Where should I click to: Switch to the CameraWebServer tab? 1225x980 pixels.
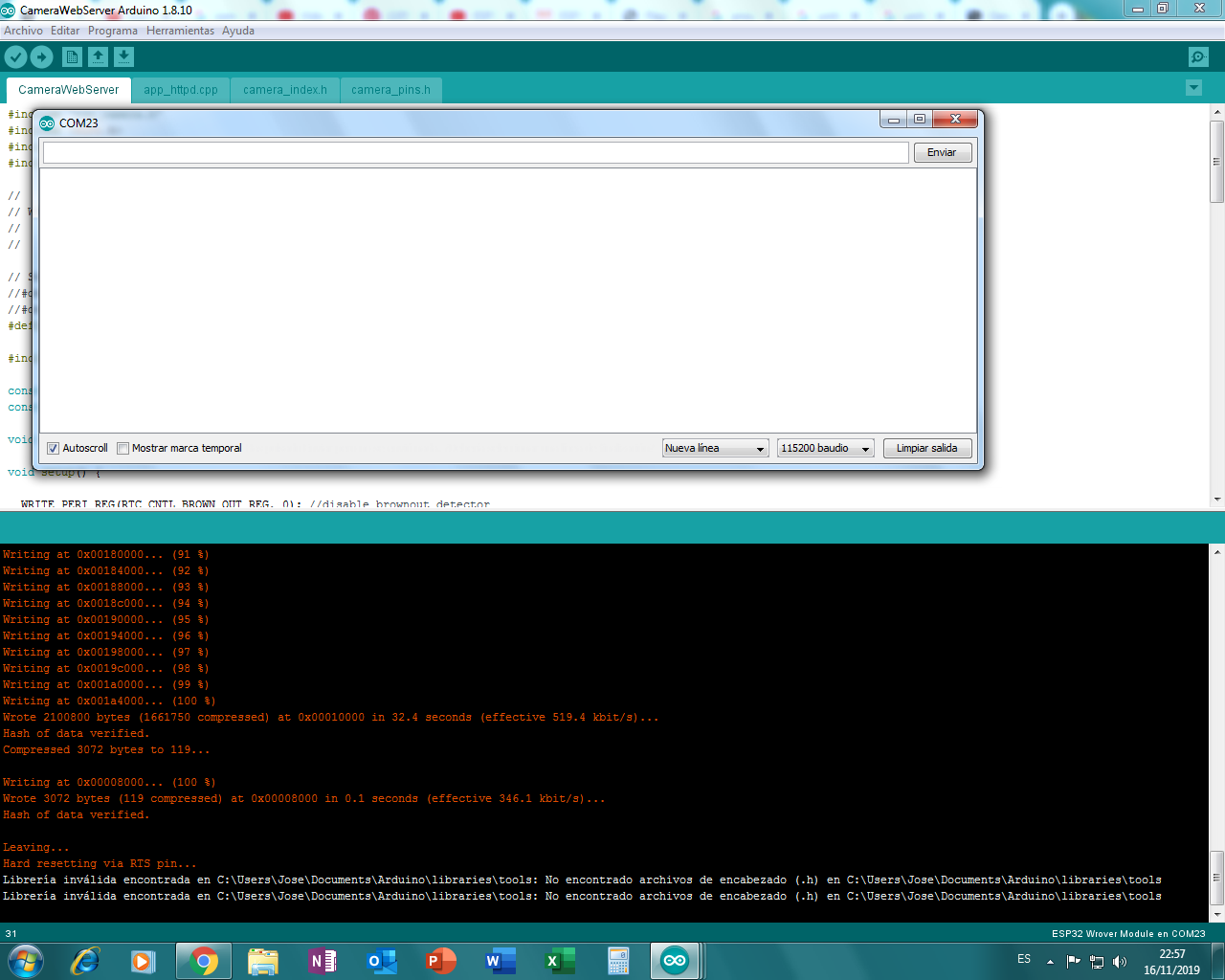coord(69,90)
